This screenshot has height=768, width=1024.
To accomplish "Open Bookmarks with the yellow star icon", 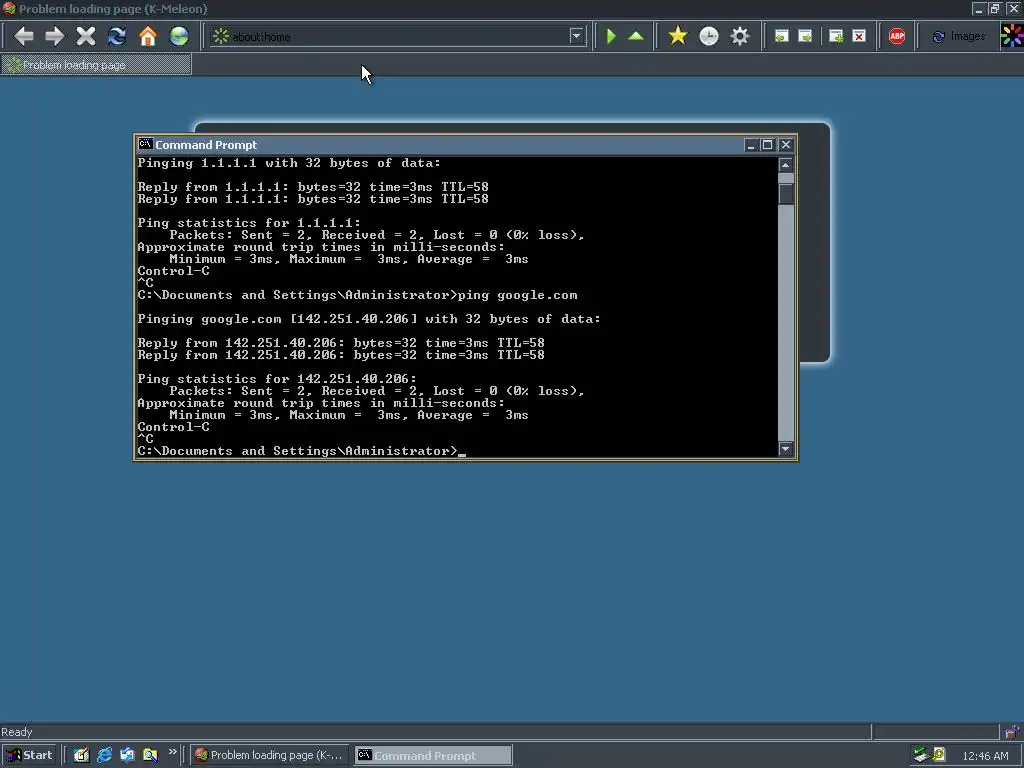I will coord(678,36).
